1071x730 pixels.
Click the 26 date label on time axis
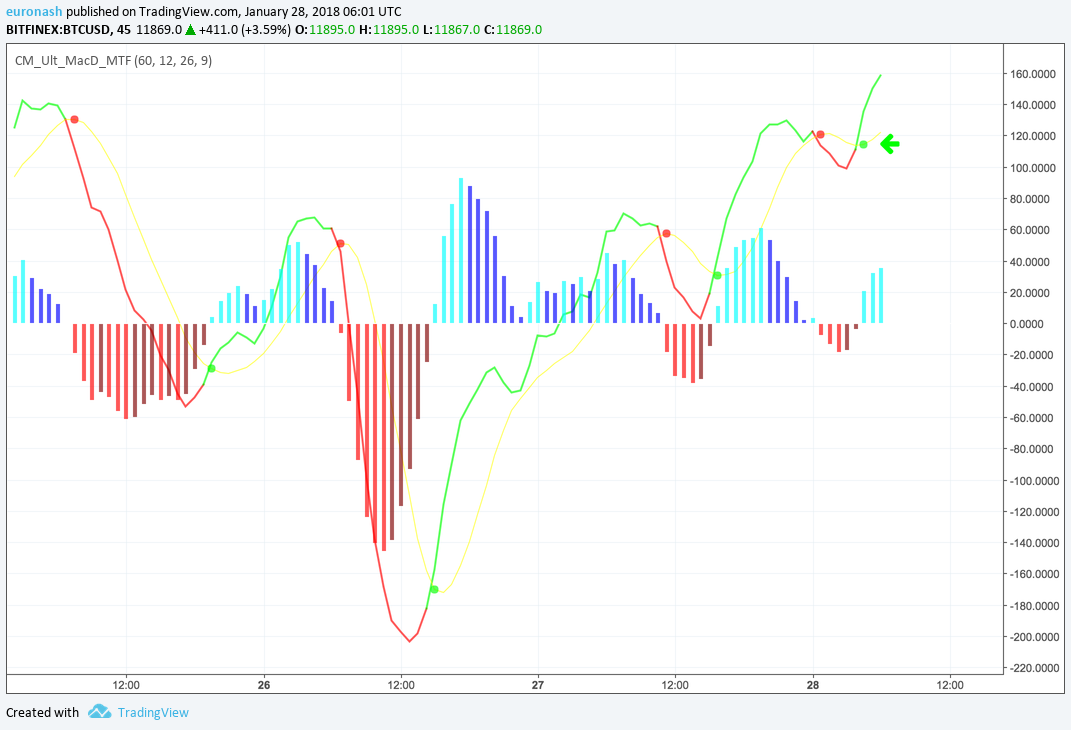point(264,685)
